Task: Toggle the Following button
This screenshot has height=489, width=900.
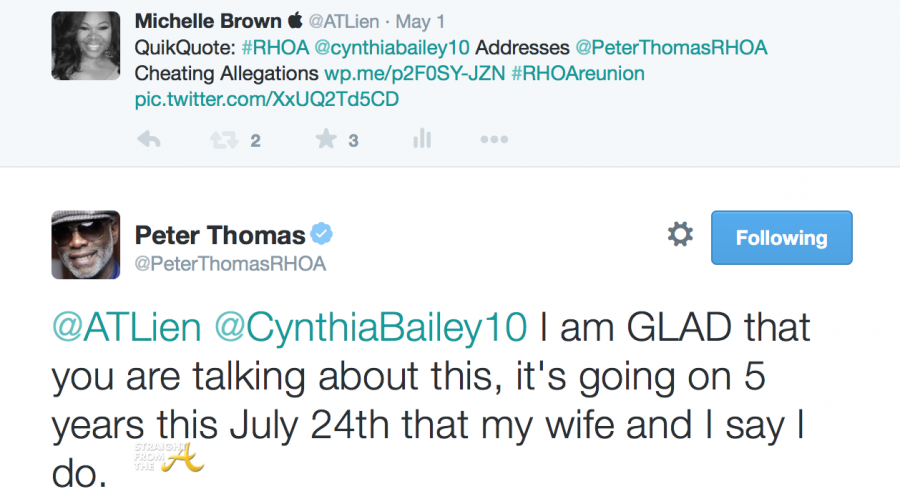Action: coord(781,238)
